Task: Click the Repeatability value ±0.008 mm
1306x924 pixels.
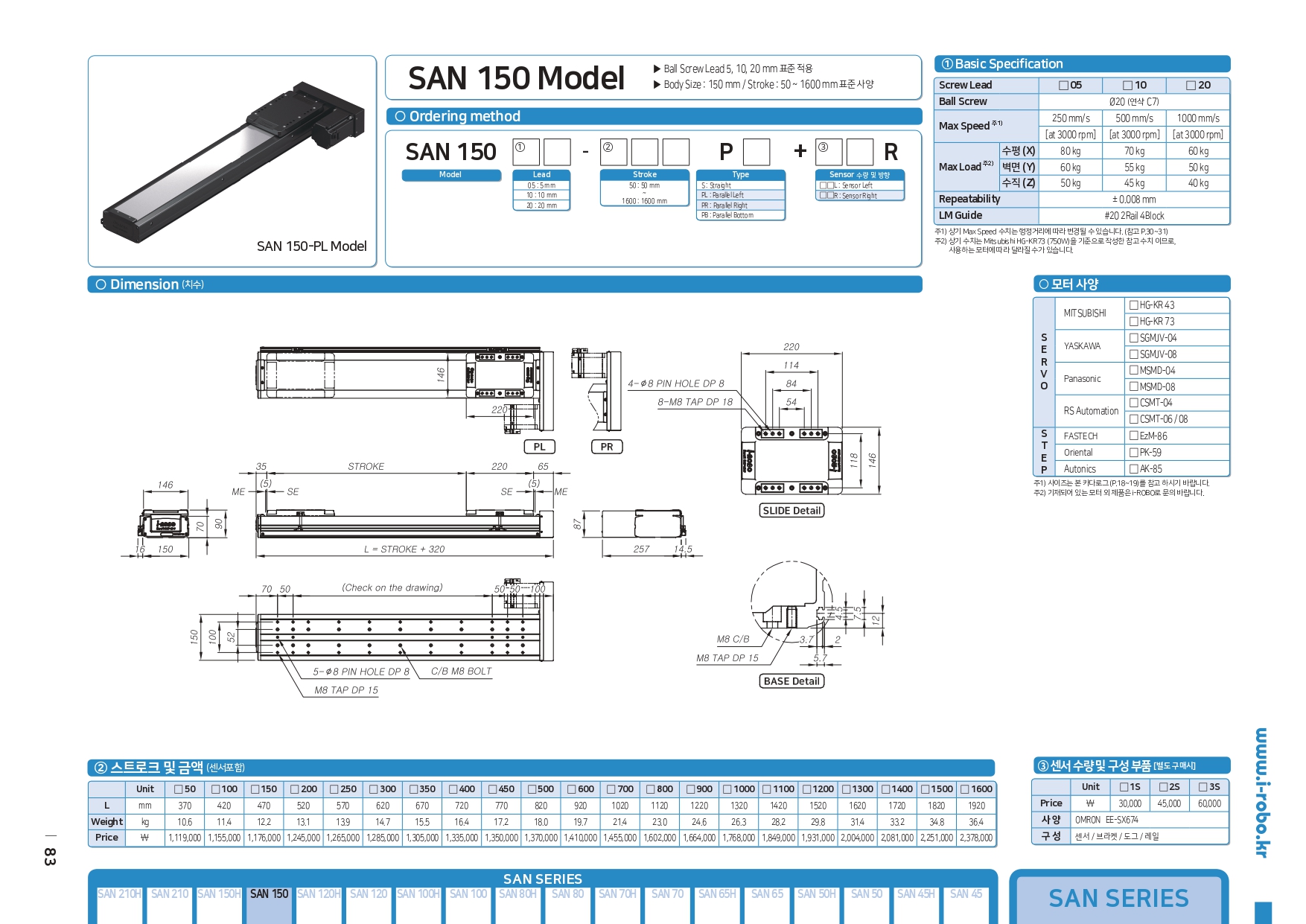Action: (1134, 200)
